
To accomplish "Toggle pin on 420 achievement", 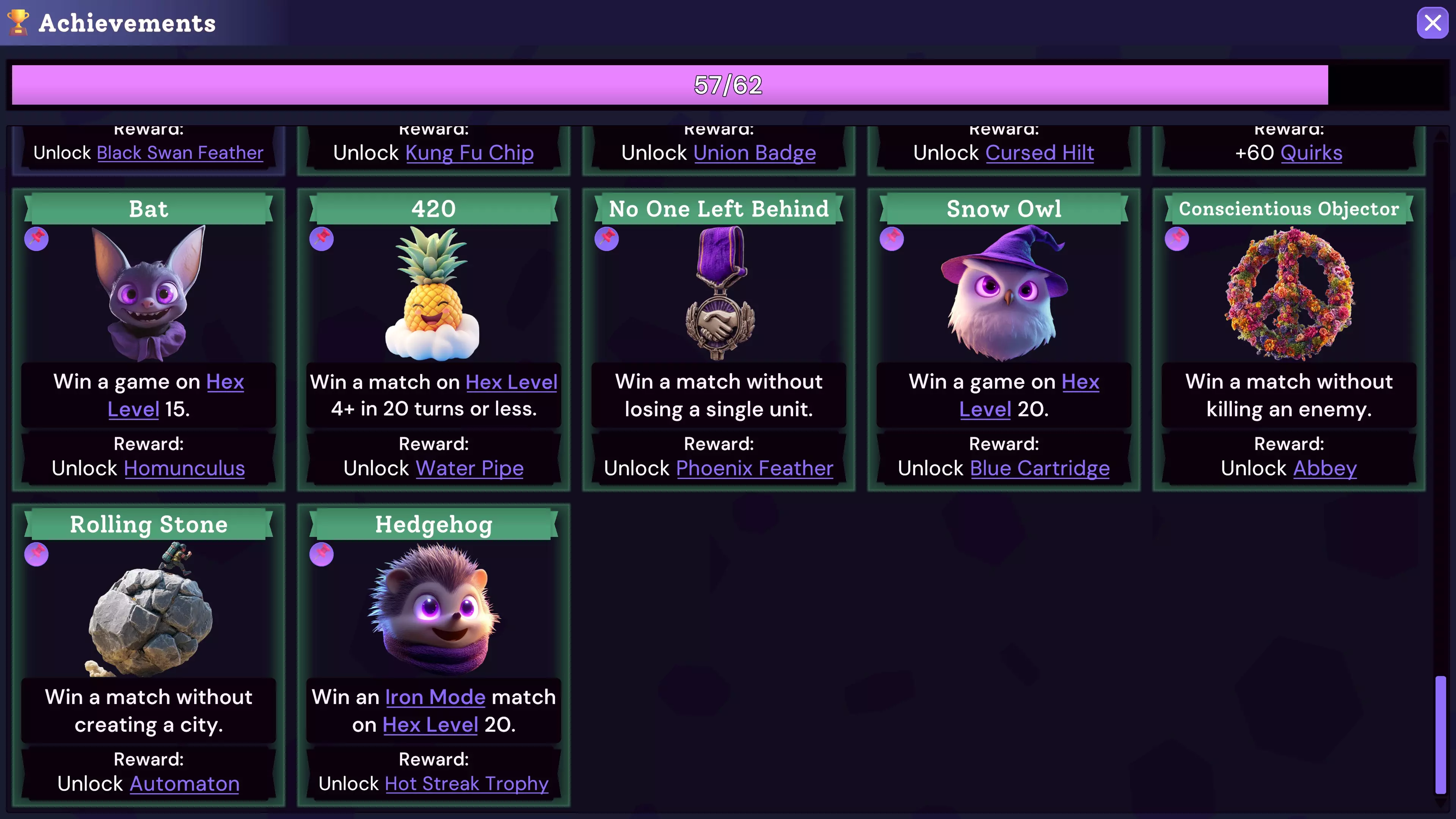I will click(x=322, y=238).
